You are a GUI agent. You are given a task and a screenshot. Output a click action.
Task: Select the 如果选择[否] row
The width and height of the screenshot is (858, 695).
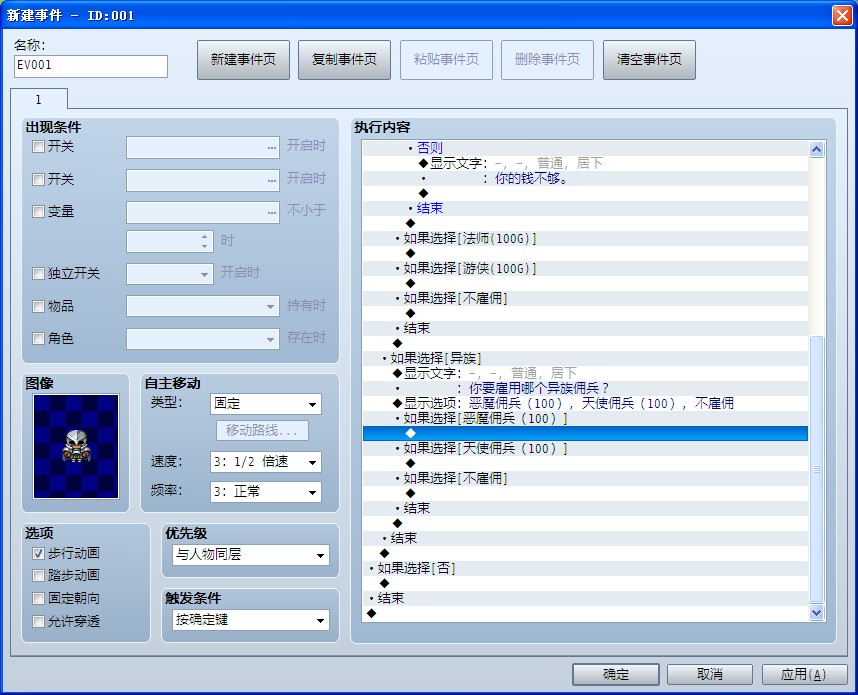pos(585,569)
